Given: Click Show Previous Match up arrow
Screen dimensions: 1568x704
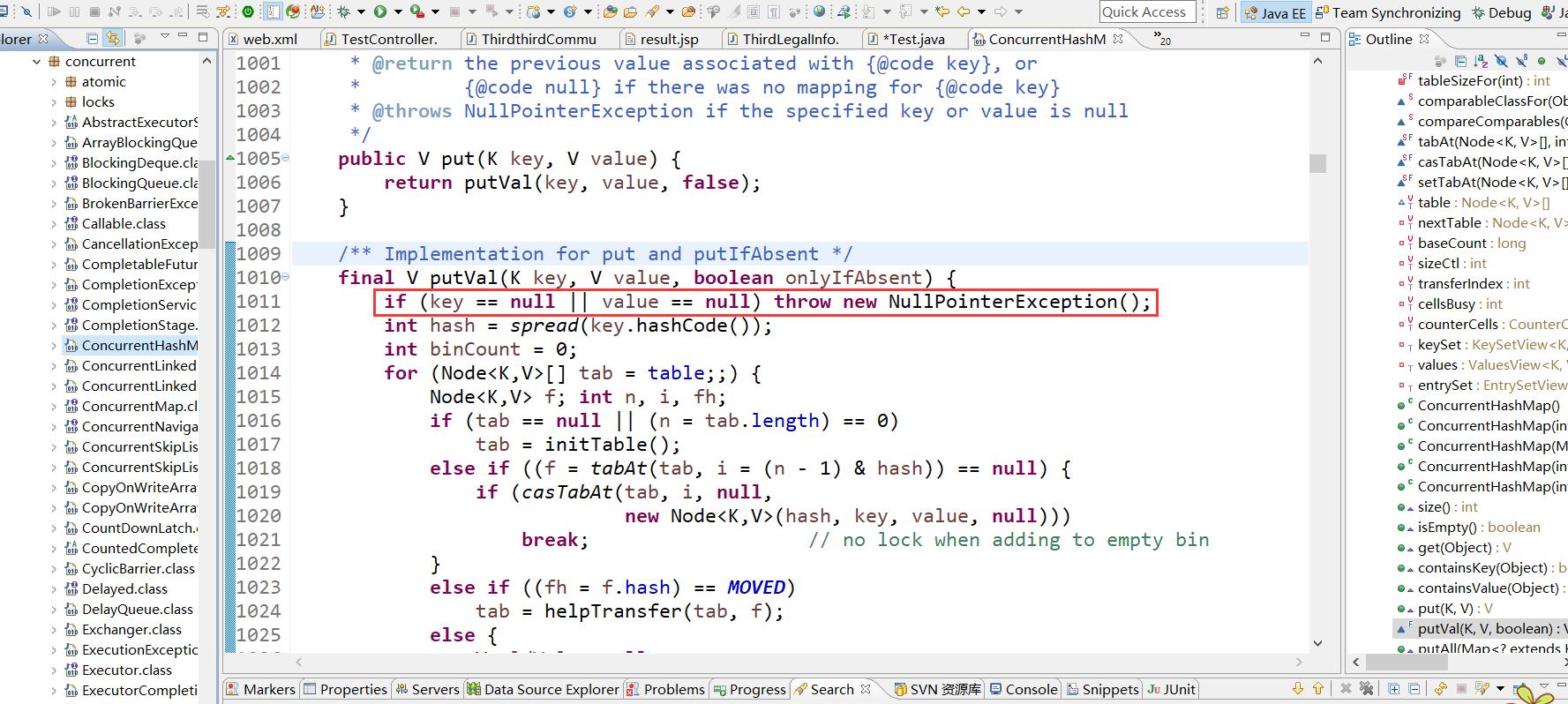Looking at the screenshot, I should click(1317, 688).
